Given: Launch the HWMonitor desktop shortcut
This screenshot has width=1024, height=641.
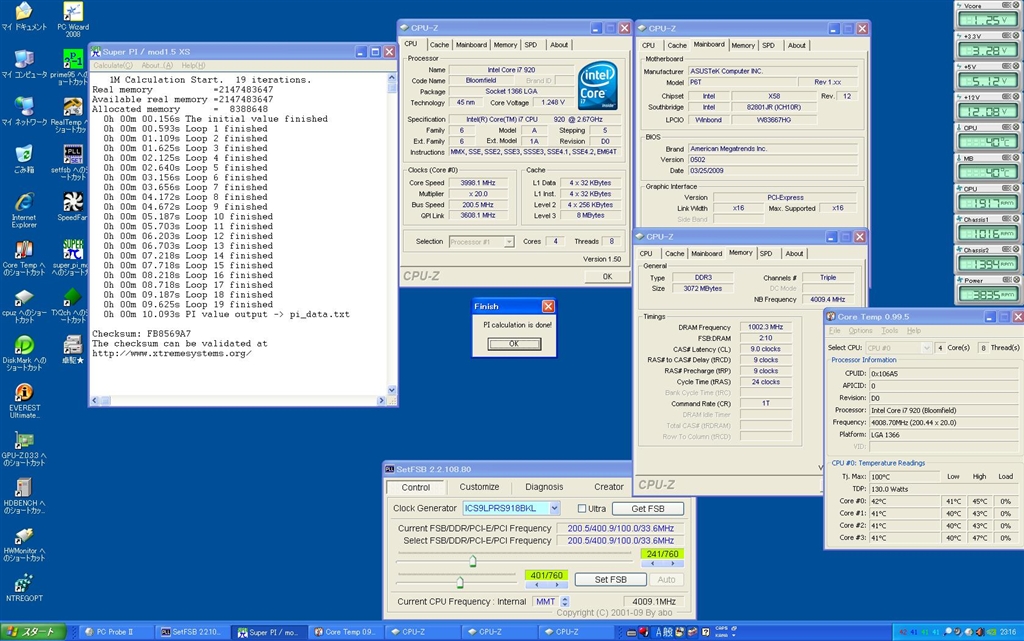Looking at the screenshot, I should [x=23, y=535].
